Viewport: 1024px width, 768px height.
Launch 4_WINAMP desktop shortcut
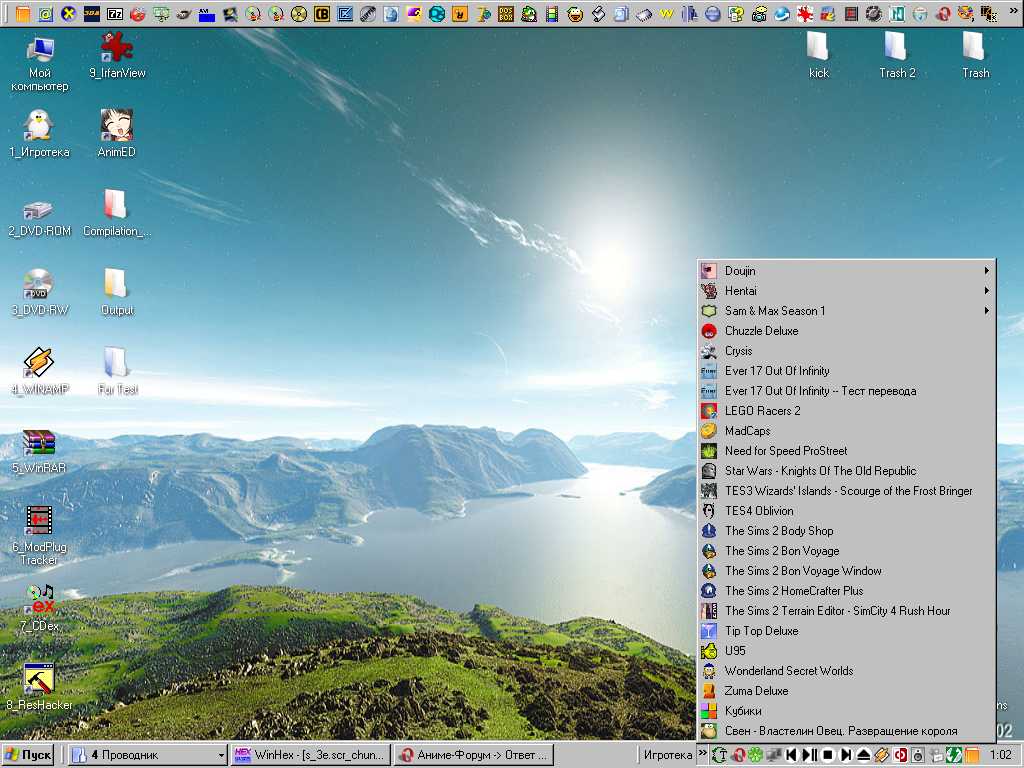39,371
